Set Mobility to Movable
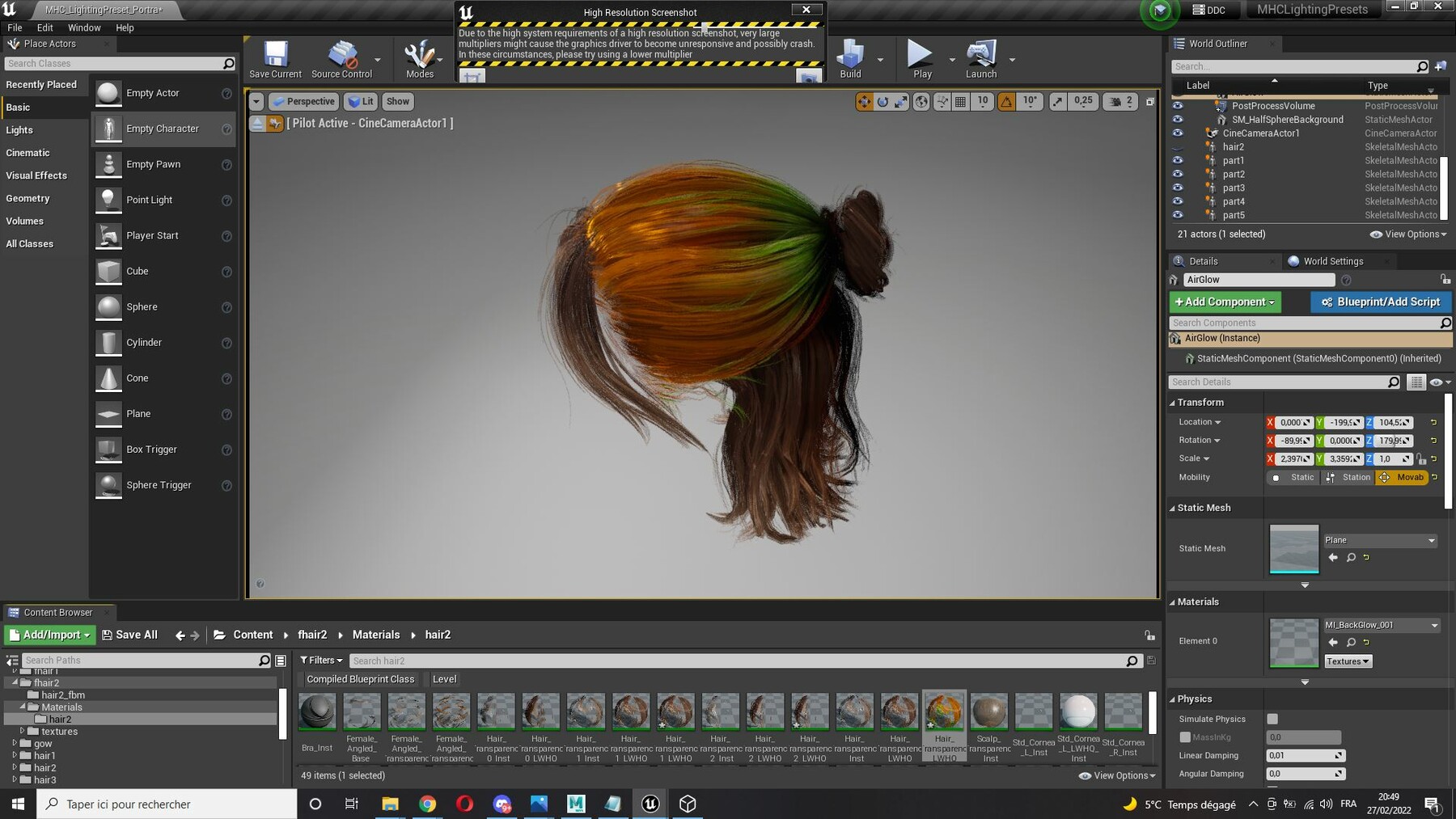1456x819 pixels. pyautogui.click(x=1401, y=477)
